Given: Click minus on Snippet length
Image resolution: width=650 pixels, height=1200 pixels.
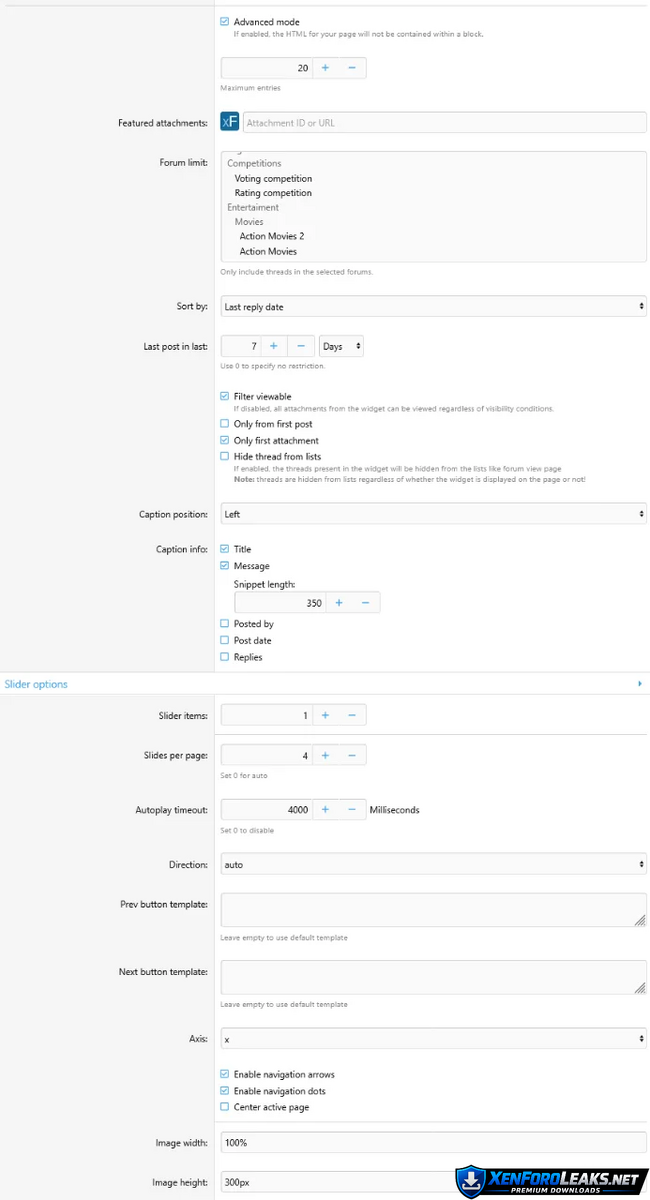Looking at the screenshot, I should 365,603.
